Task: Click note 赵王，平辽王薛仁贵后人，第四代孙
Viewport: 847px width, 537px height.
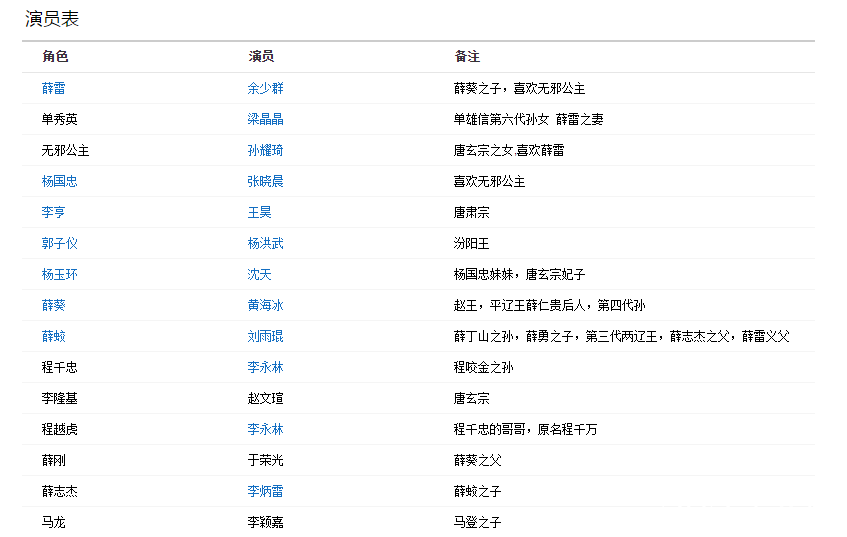Action: (x=549, y=305)
